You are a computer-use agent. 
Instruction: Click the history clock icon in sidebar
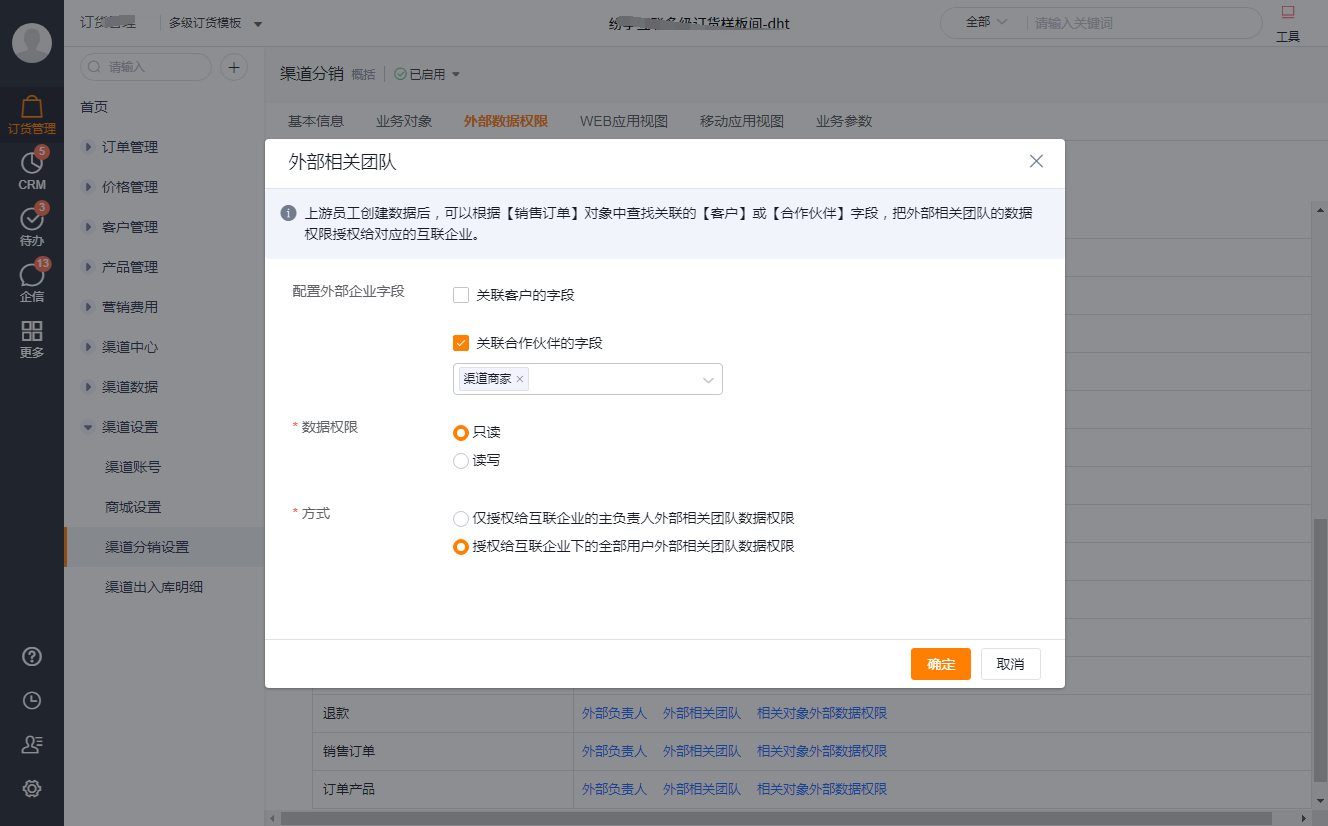[32, 700]
